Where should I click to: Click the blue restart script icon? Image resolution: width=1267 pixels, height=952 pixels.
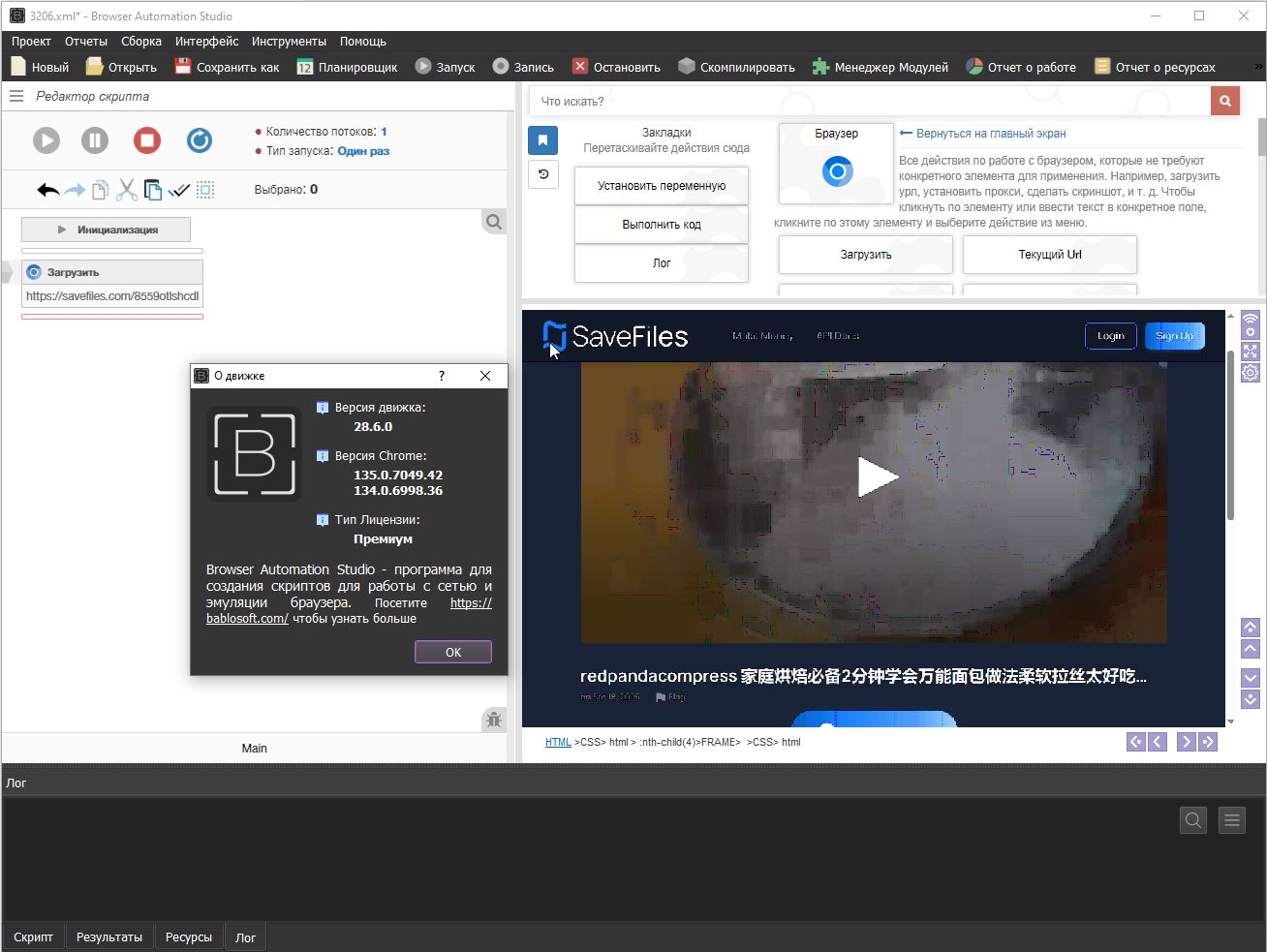200,140
